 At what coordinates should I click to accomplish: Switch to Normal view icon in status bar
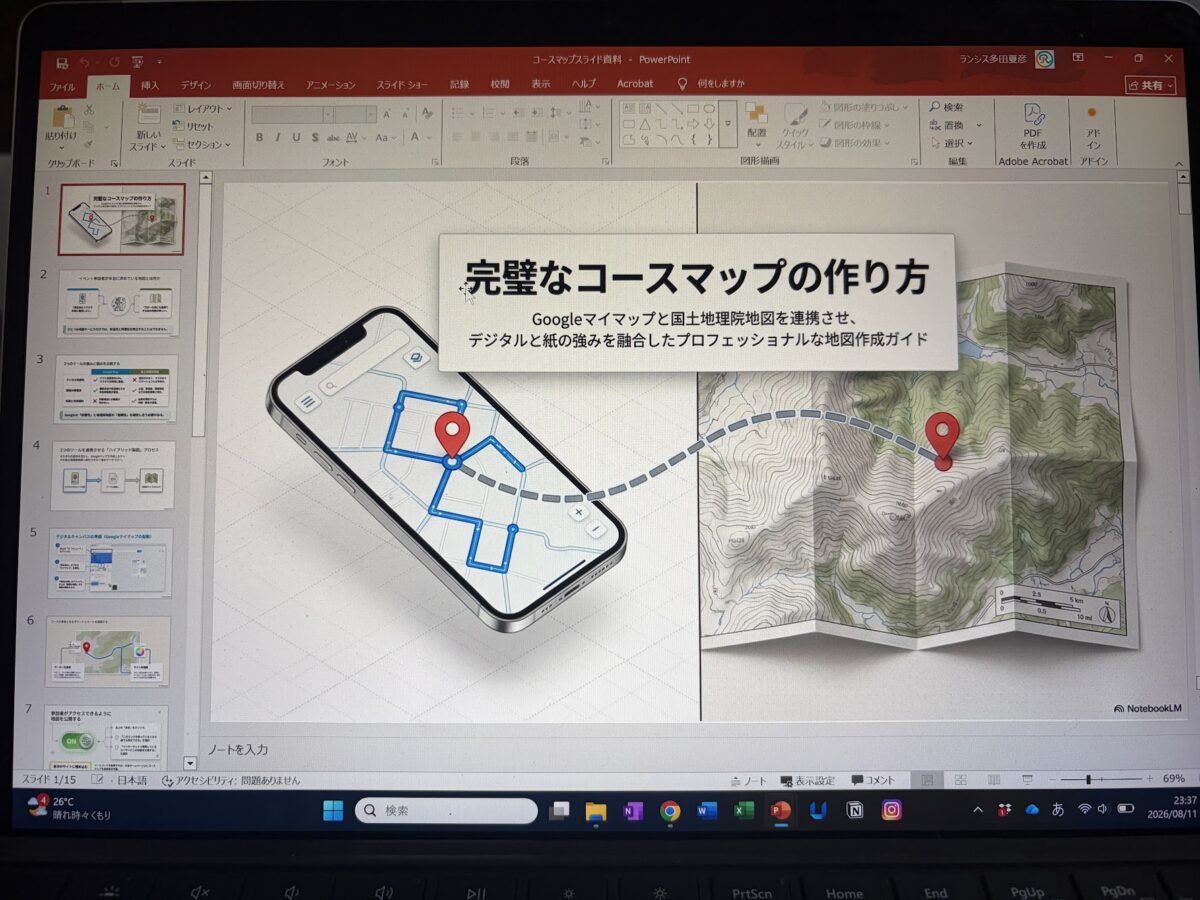pos(927,779)
